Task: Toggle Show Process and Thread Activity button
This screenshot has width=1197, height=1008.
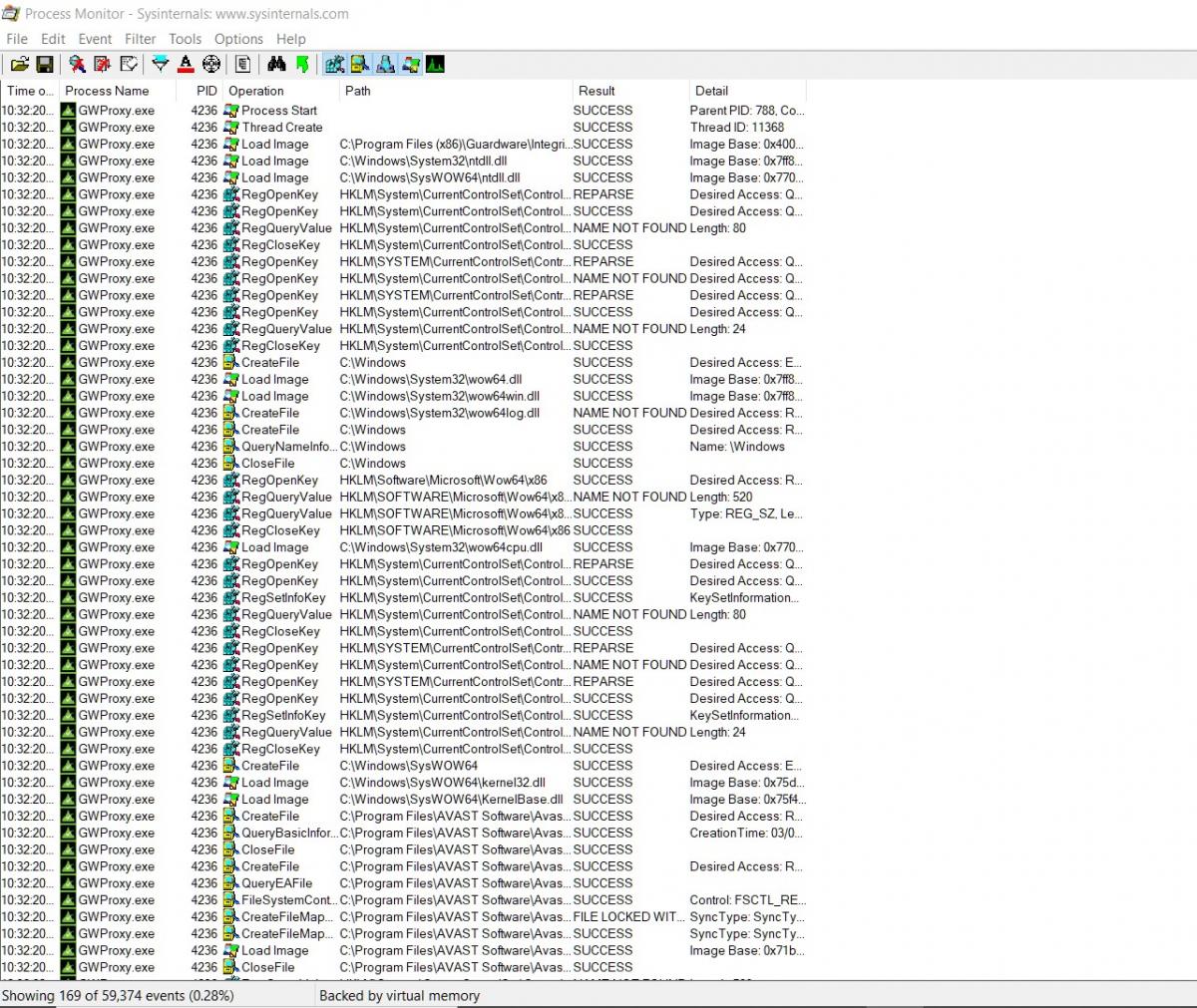Action: tap(410, 65)
